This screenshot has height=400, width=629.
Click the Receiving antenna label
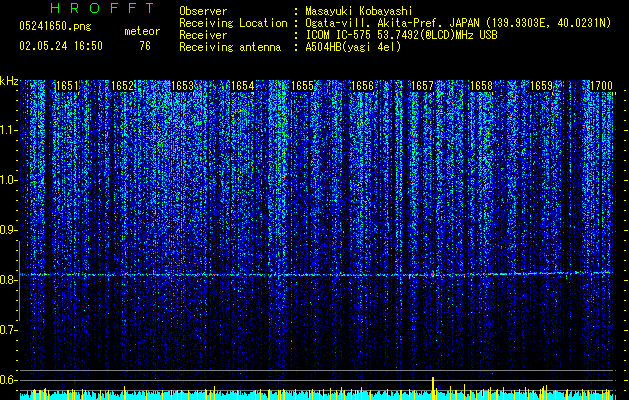point(230,47)
